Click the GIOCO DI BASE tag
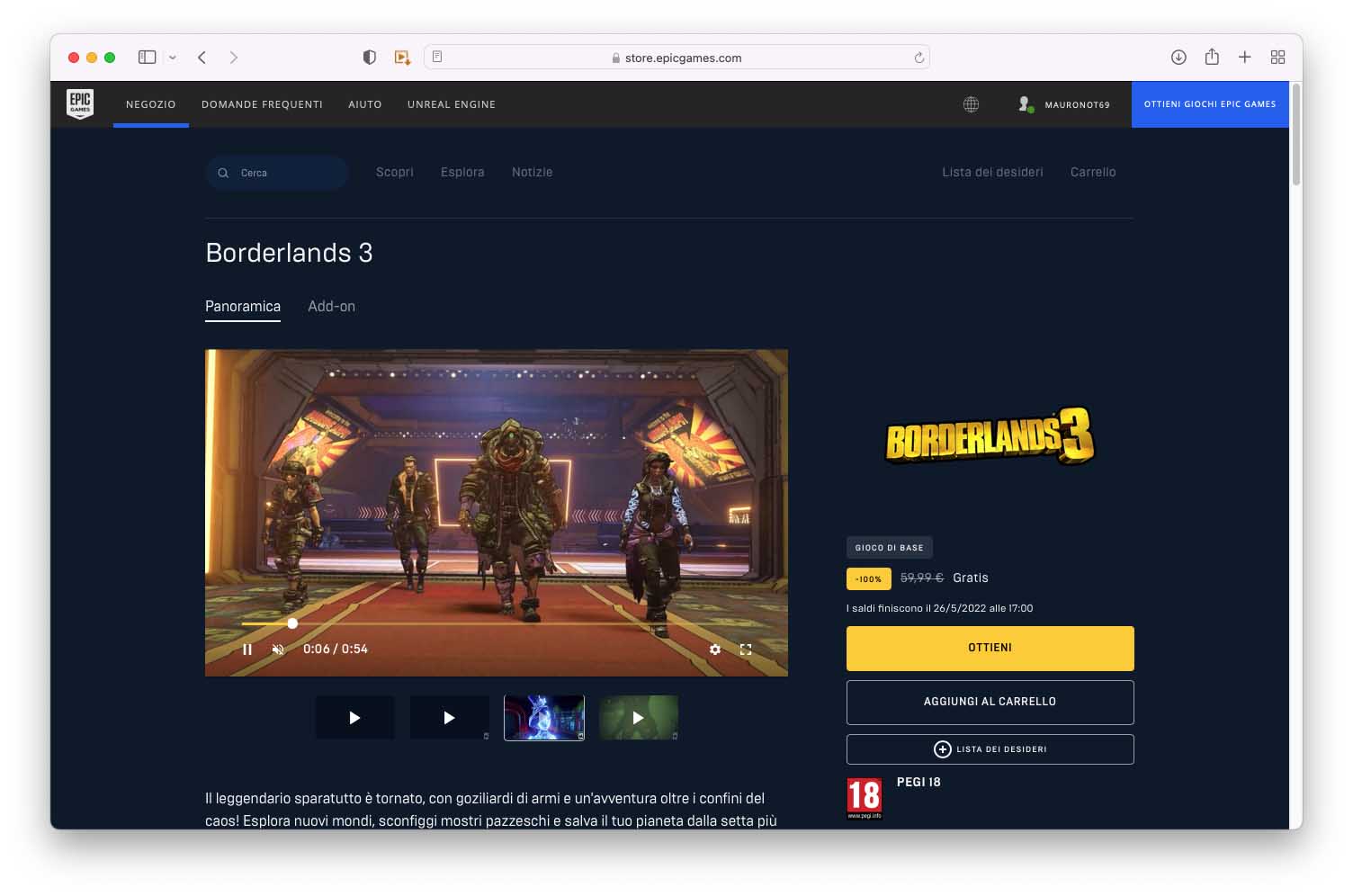 point(890,548)
